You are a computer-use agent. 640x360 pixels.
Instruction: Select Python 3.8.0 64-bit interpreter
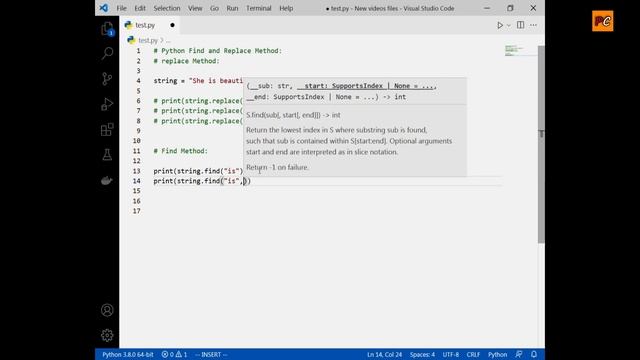(128, 354)
